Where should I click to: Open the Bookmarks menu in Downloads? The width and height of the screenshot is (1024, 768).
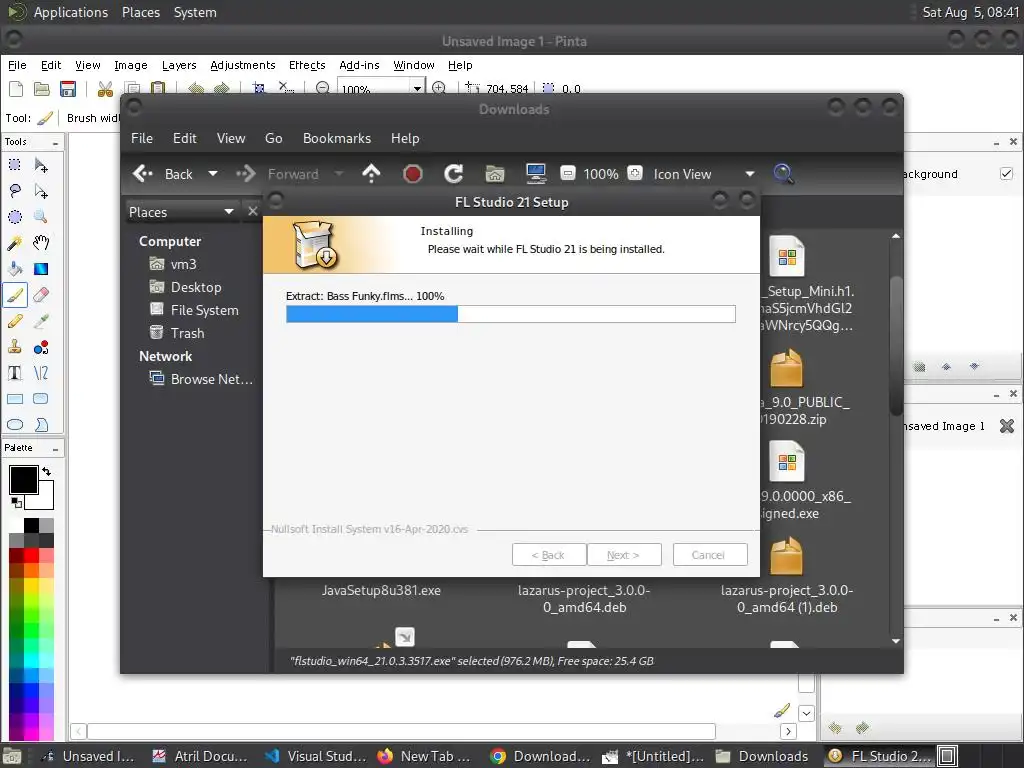pyautogui.click(x=336, y=138)
